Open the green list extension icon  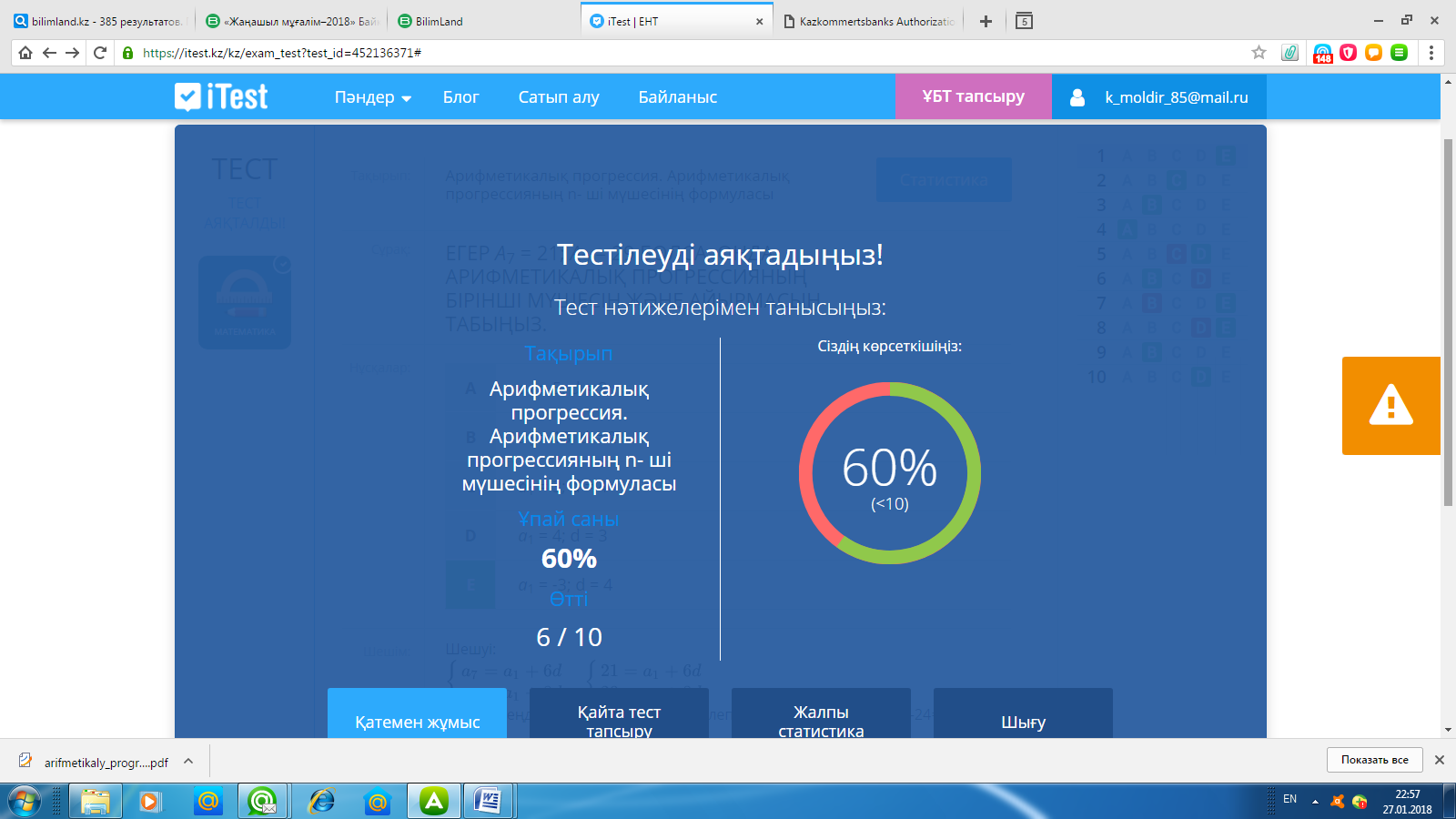[x=1400, y=53]
